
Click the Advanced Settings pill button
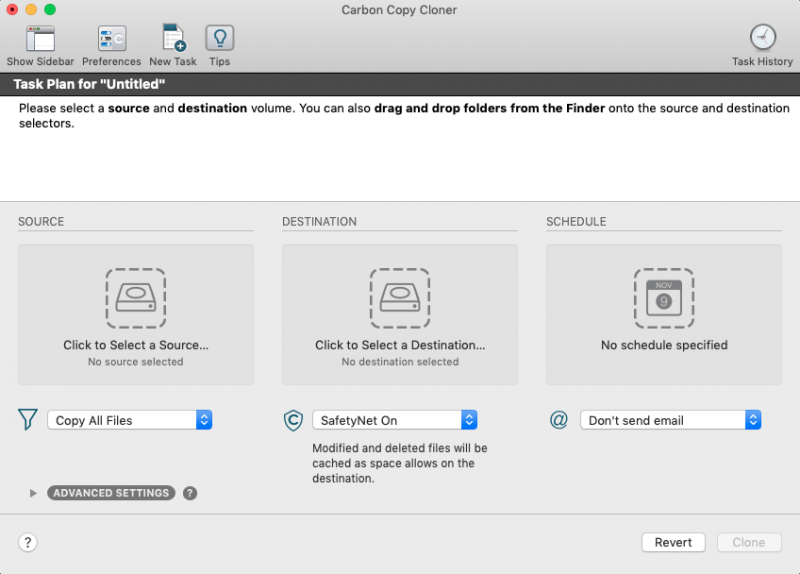click(111, 493)
